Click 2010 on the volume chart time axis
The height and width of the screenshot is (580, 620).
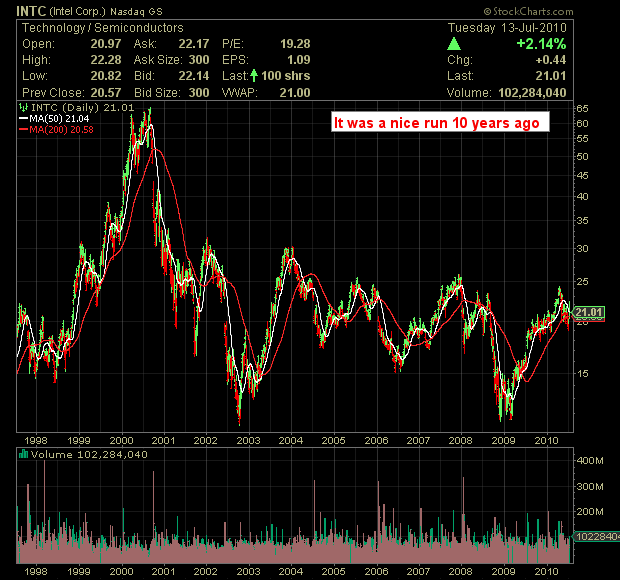(x=546, y=572)
